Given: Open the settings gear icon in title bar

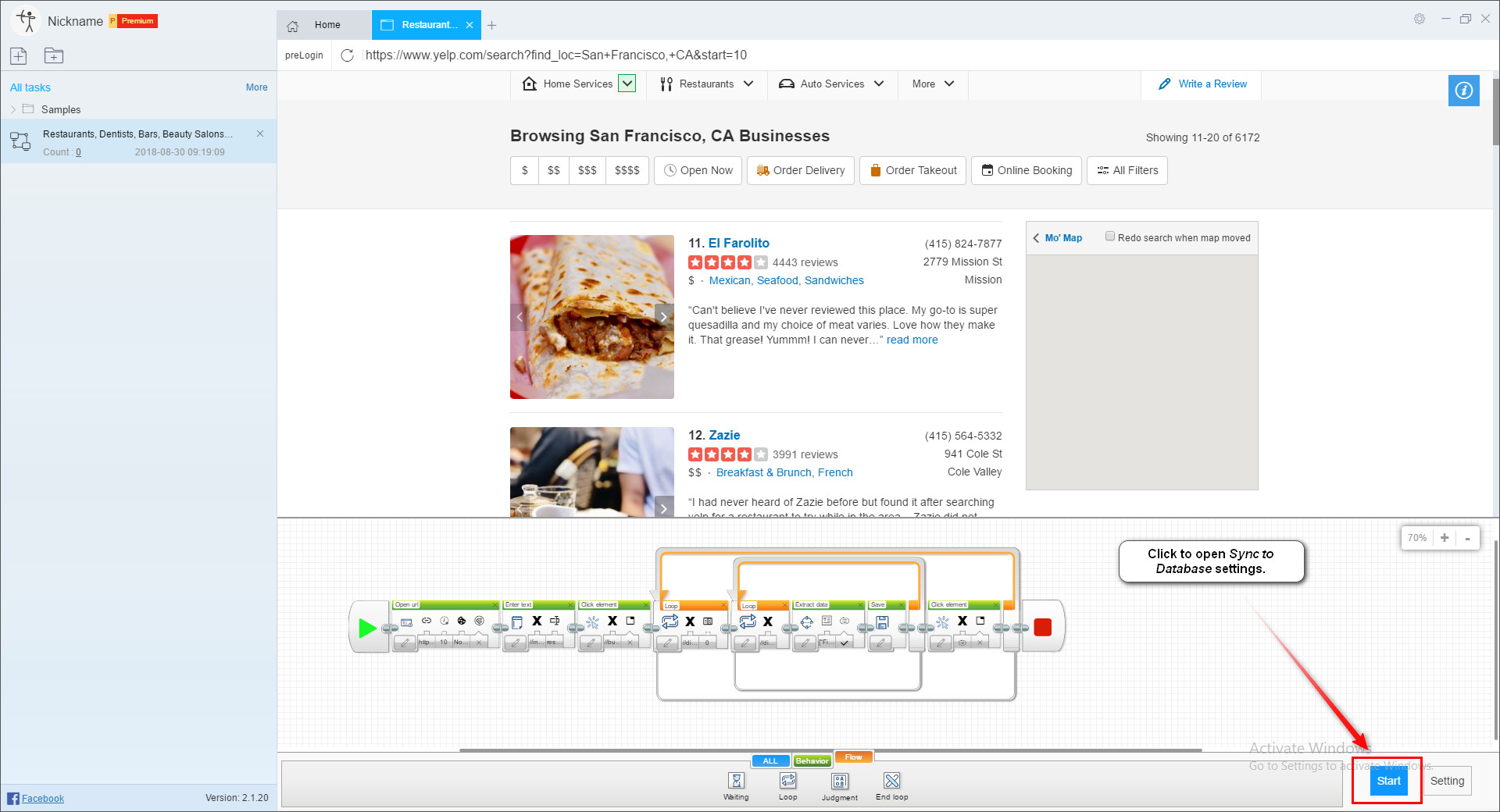Looking at the screenshot, I should (x=1420, y=19).
